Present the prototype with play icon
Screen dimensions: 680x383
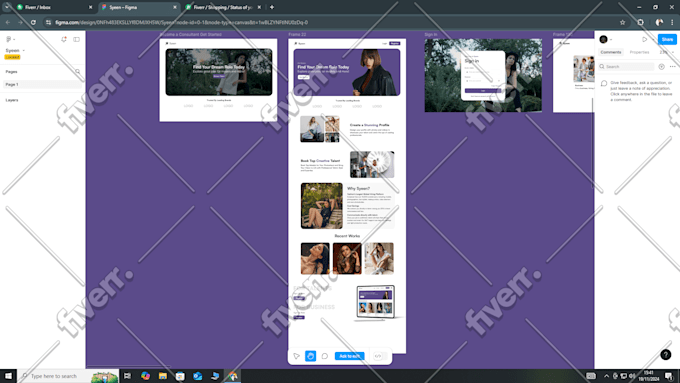coord(644,39)
